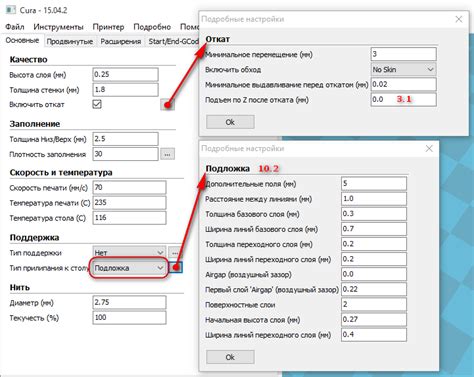Click the Airgap (воздушный зазор) field with 0.0
The image size is (474, 377).
click(x=374, y=274)
